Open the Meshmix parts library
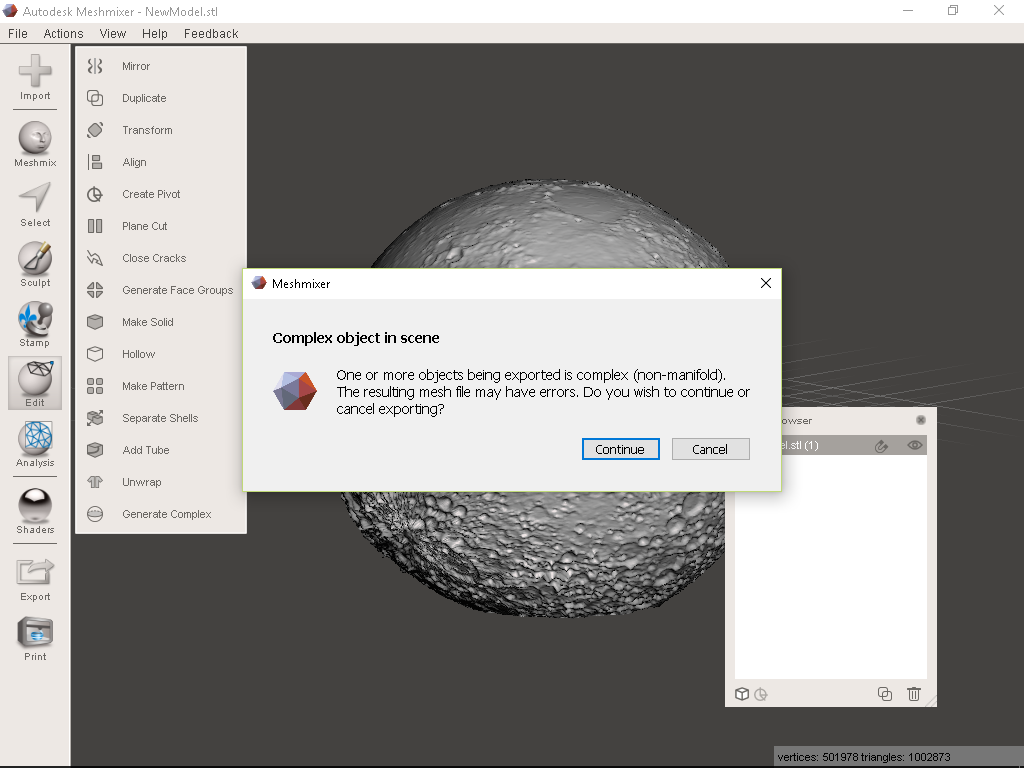This screenshot has width=1024, height=768. [x=34, y=143]
